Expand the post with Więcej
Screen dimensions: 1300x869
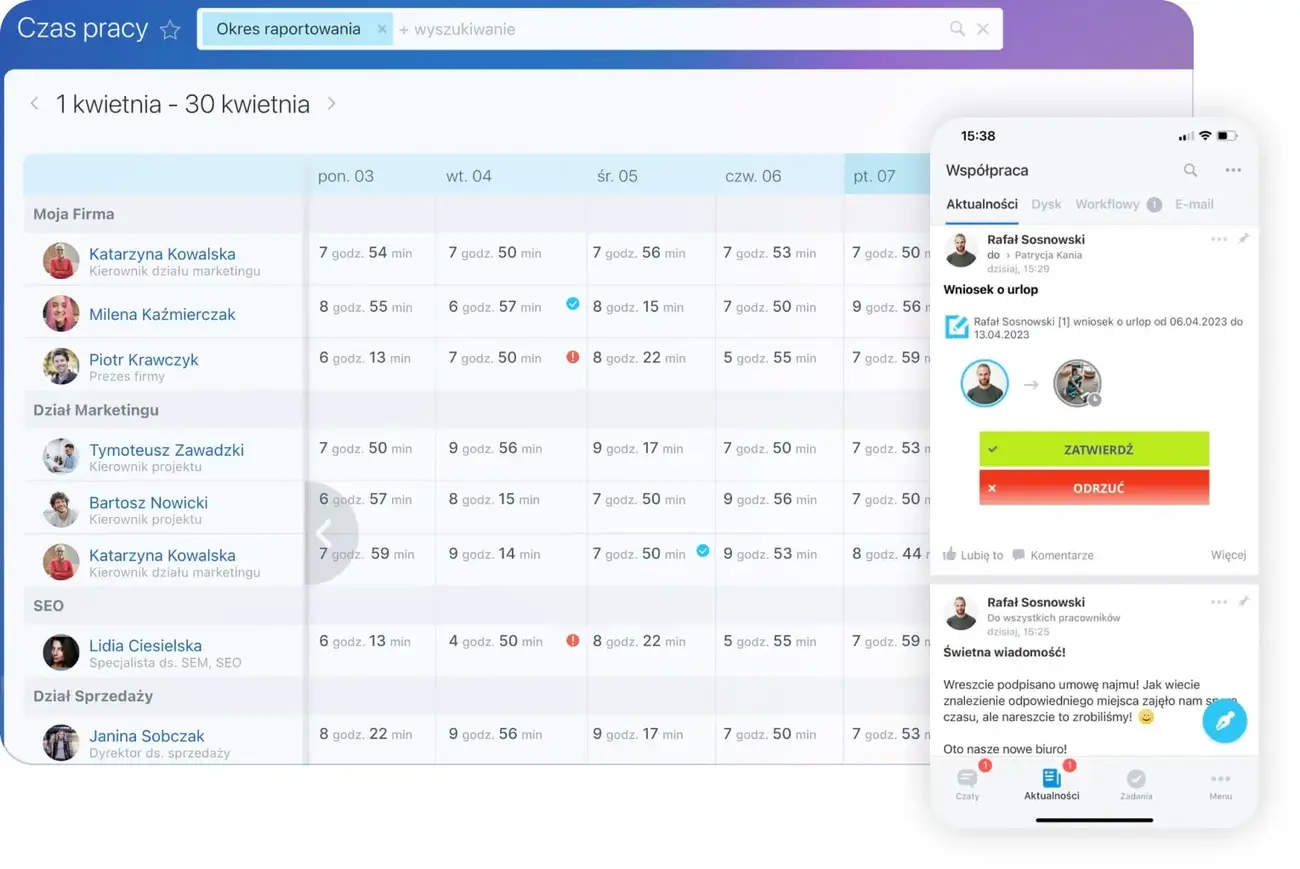1228,554
